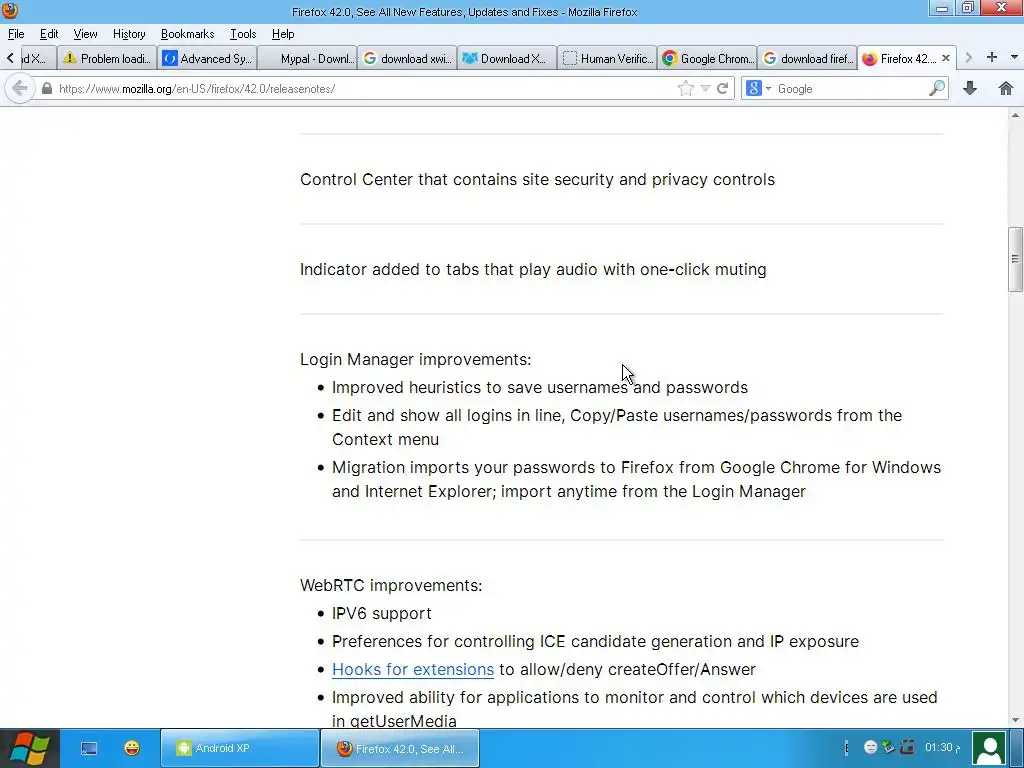Open the downloads arrow button
1024x768 pixels.
pos(970,88)
